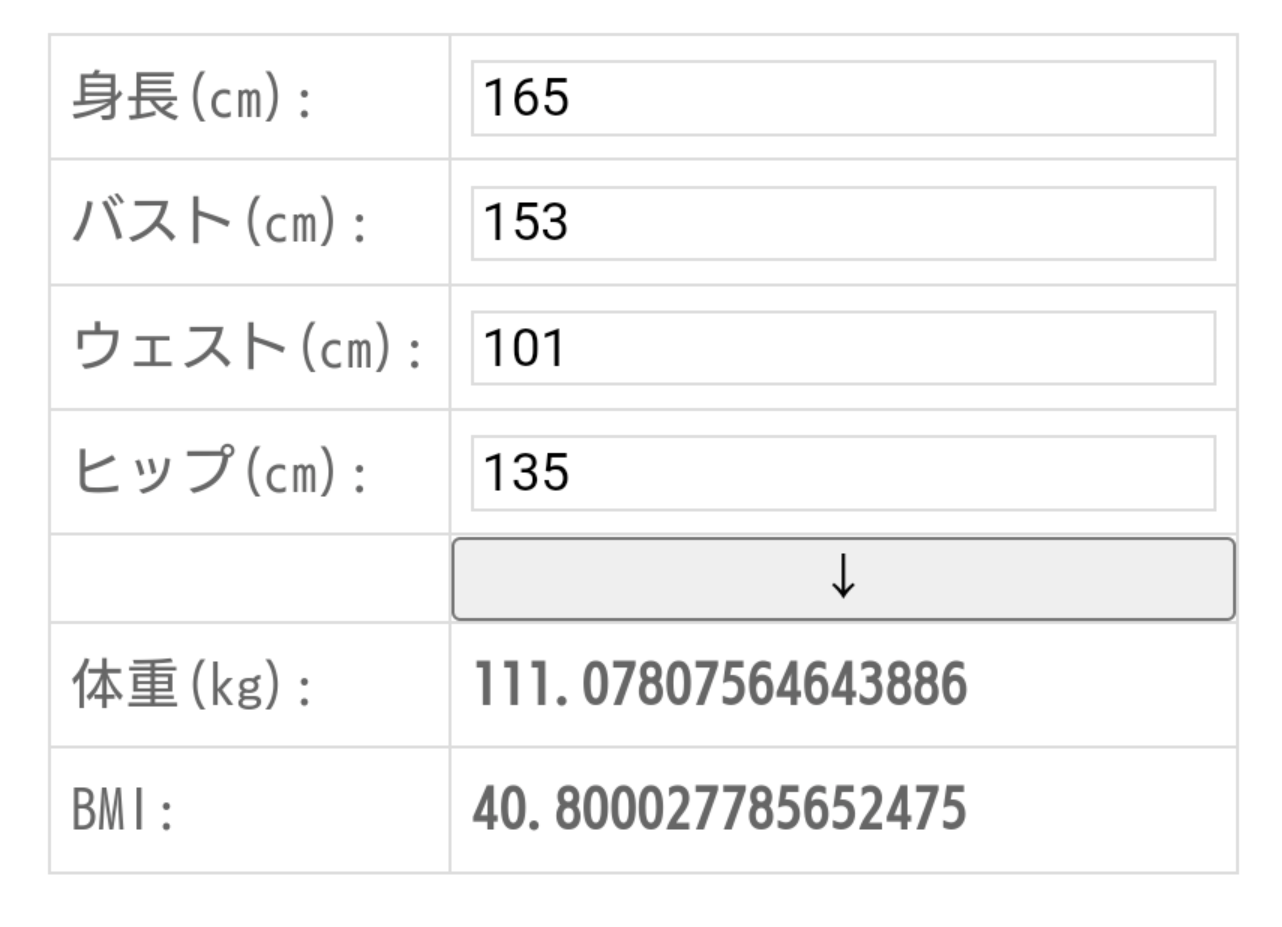1282x927 pixels.
Task: Click the BMI value 40.800027785652475
Action: pos(720,809)
